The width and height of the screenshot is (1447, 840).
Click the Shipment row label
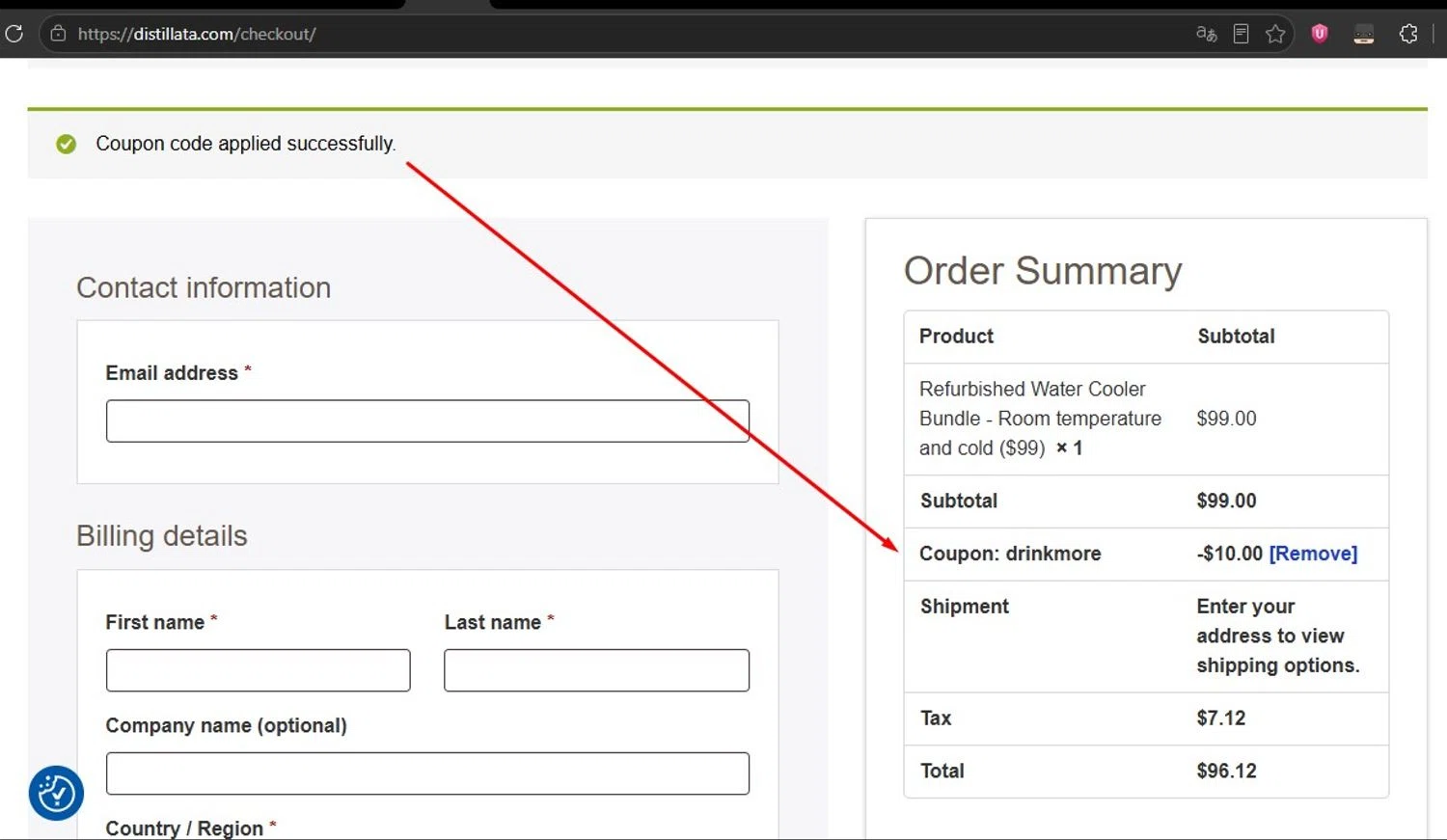point(965,607)
